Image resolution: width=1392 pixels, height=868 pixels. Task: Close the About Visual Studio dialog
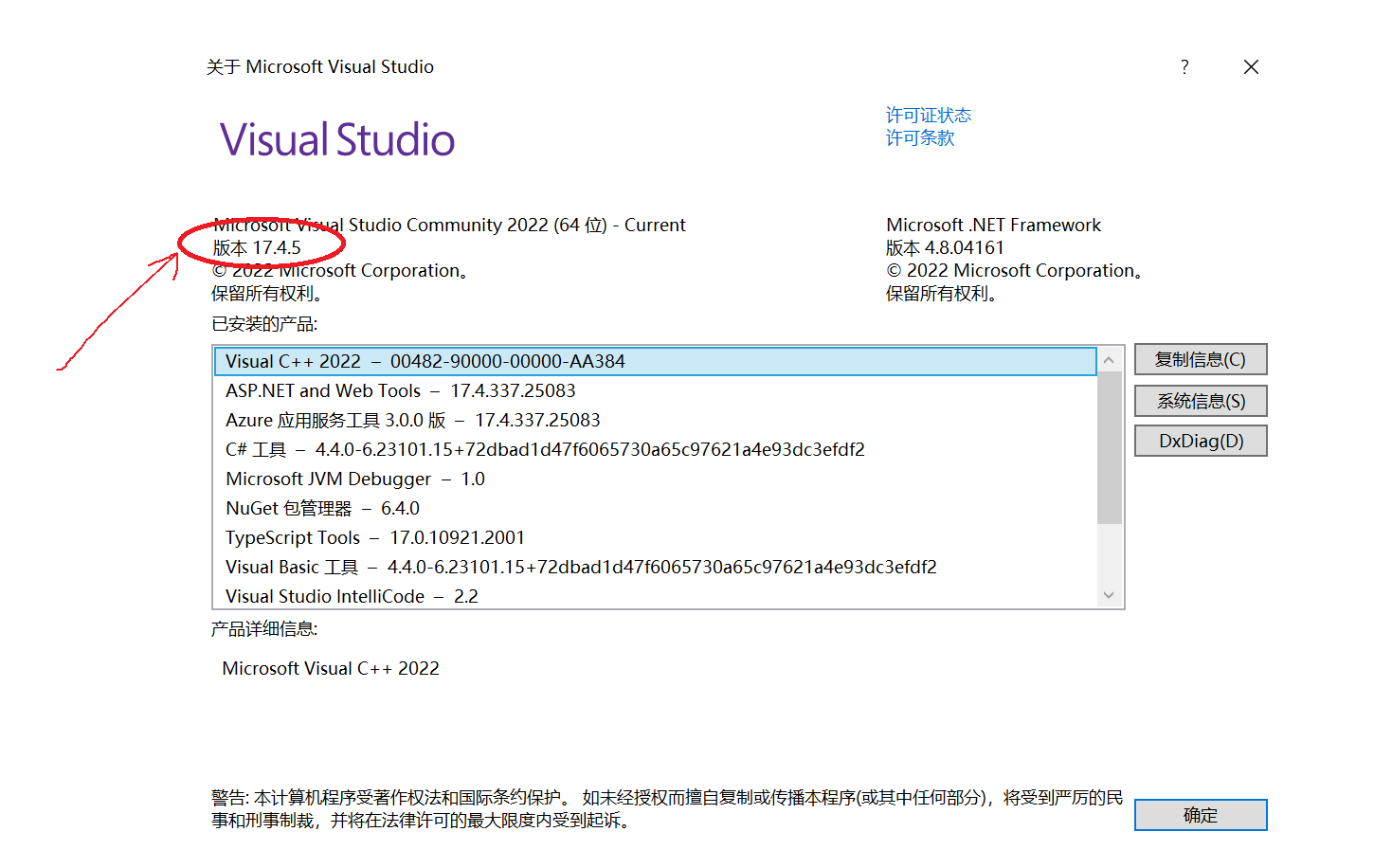1251,66
